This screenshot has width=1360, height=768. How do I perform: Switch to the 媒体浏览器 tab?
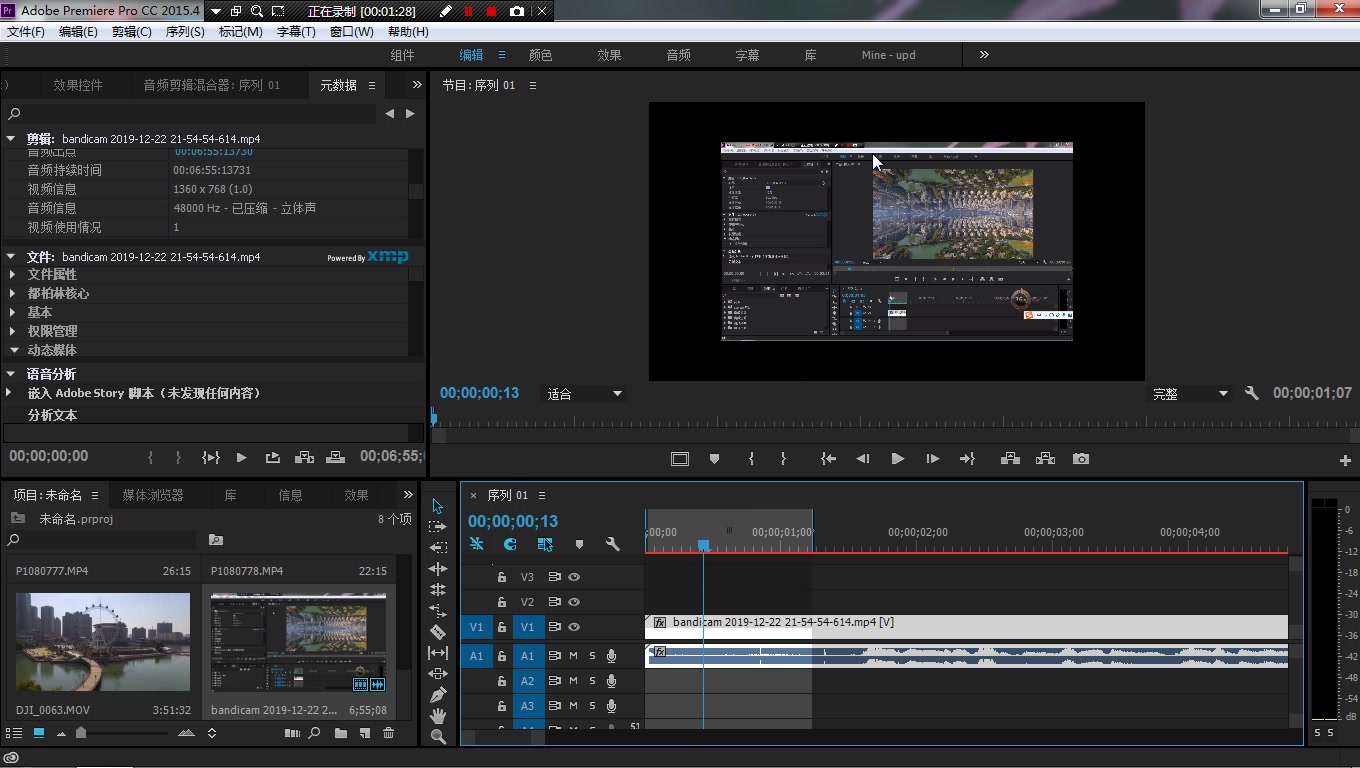(153, 495)
